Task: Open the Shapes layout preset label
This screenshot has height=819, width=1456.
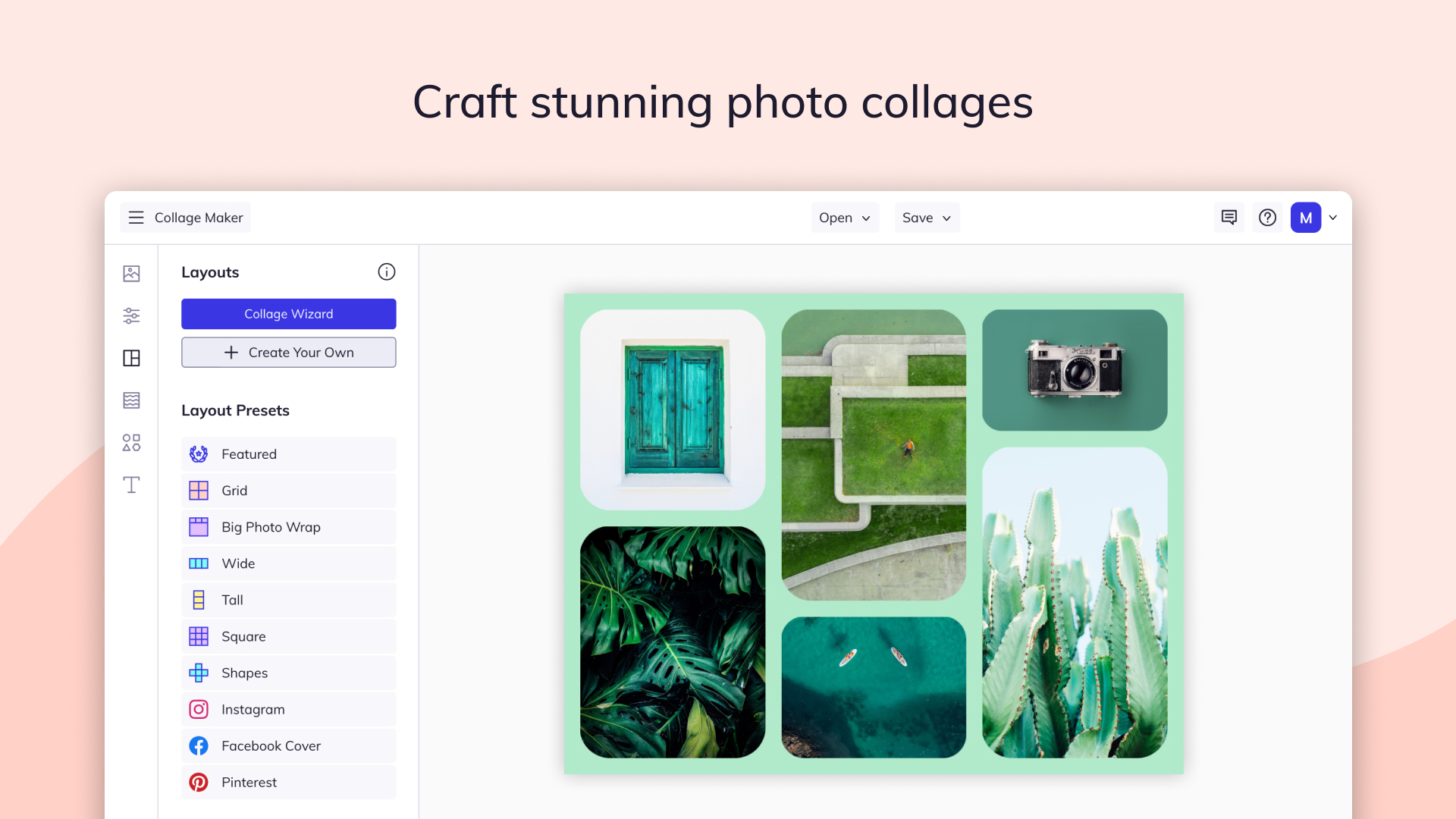Action: 244,673
